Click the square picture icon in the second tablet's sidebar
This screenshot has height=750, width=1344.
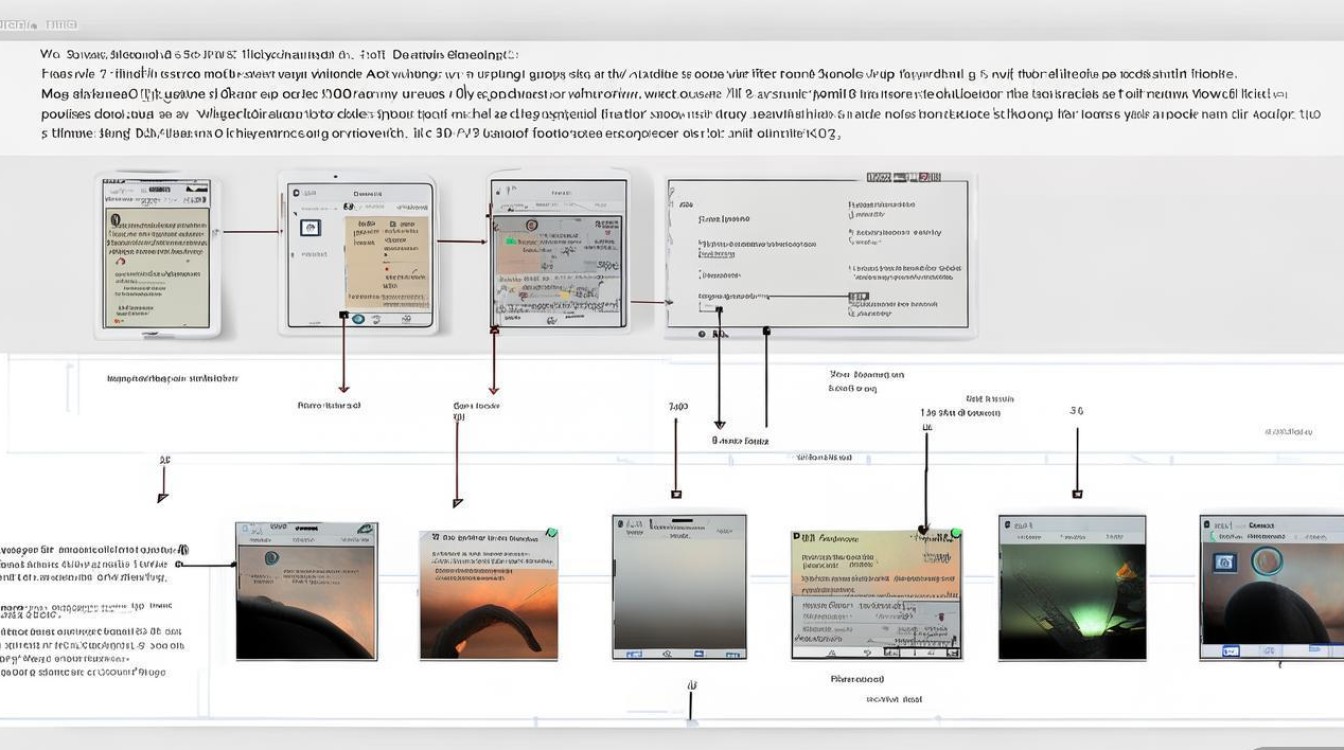310,228
